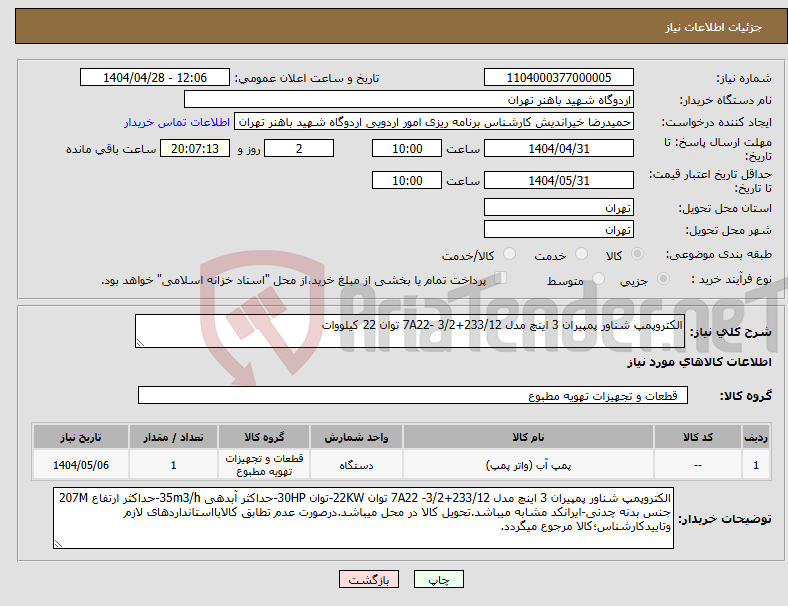This screenshot has height=606, width=788.
Task: Click the remaining time field 20:07:13
Action: (195, 149)
